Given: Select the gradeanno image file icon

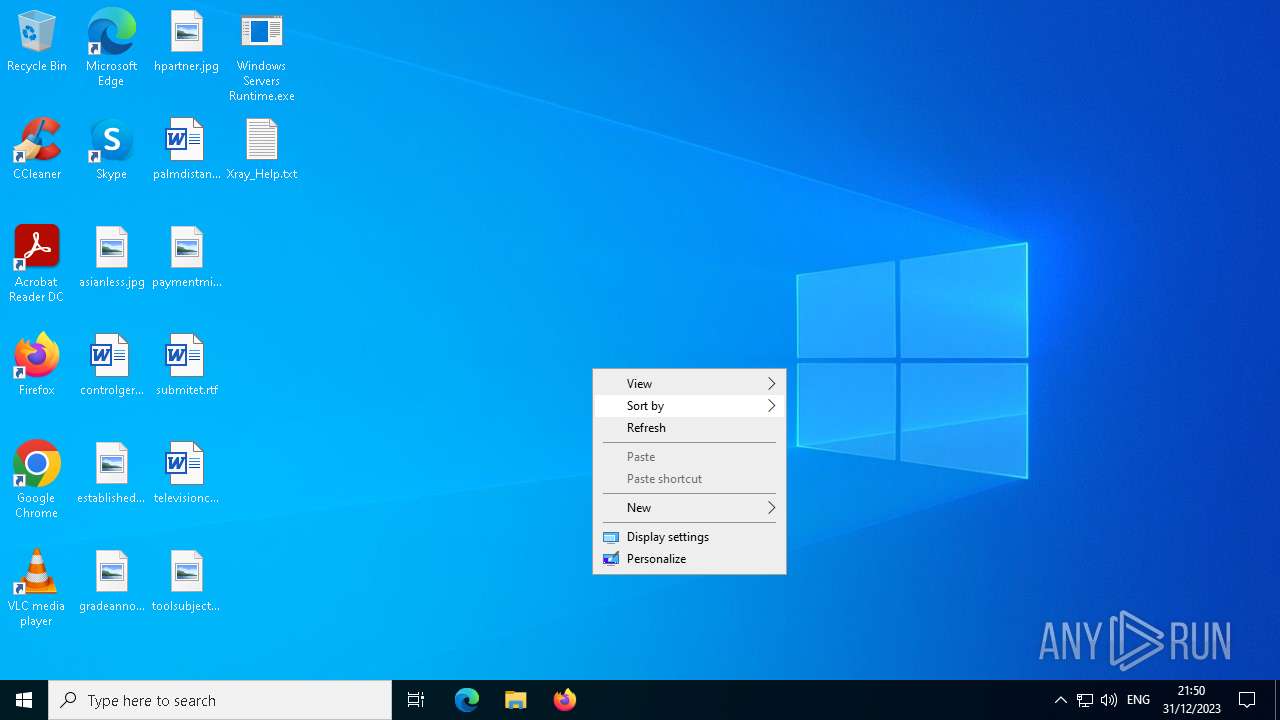Looking at the screenshot, I should coord(111,582).
